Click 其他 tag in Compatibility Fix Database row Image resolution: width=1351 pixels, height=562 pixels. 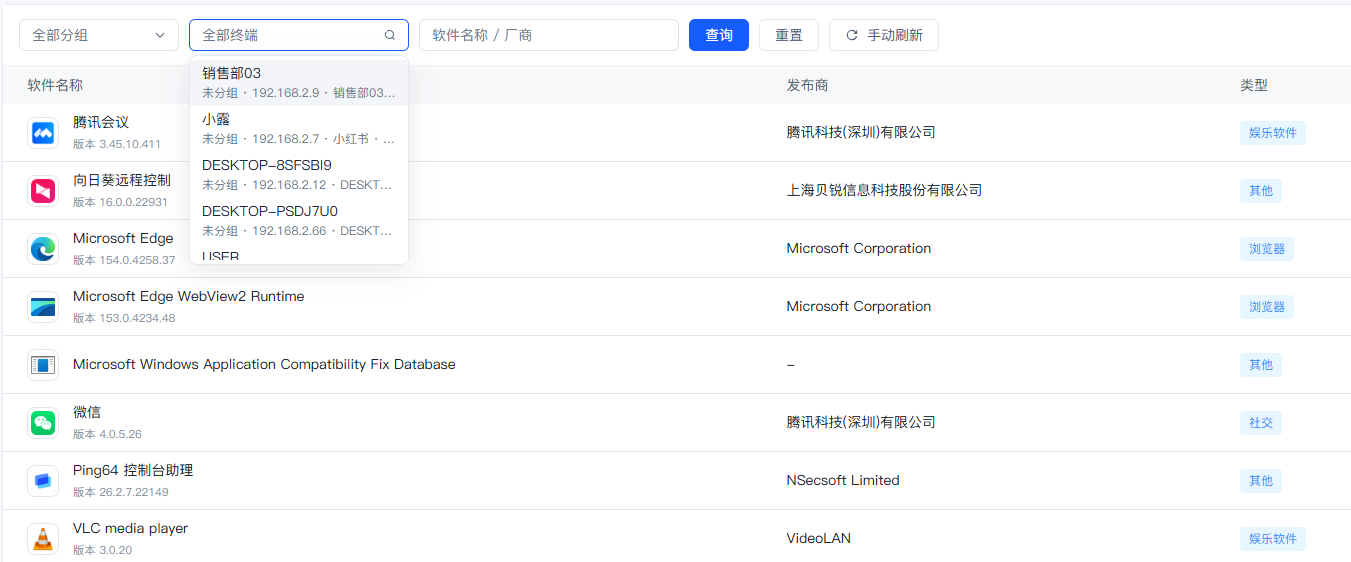pyautogui.click(x=1261, y=365)
